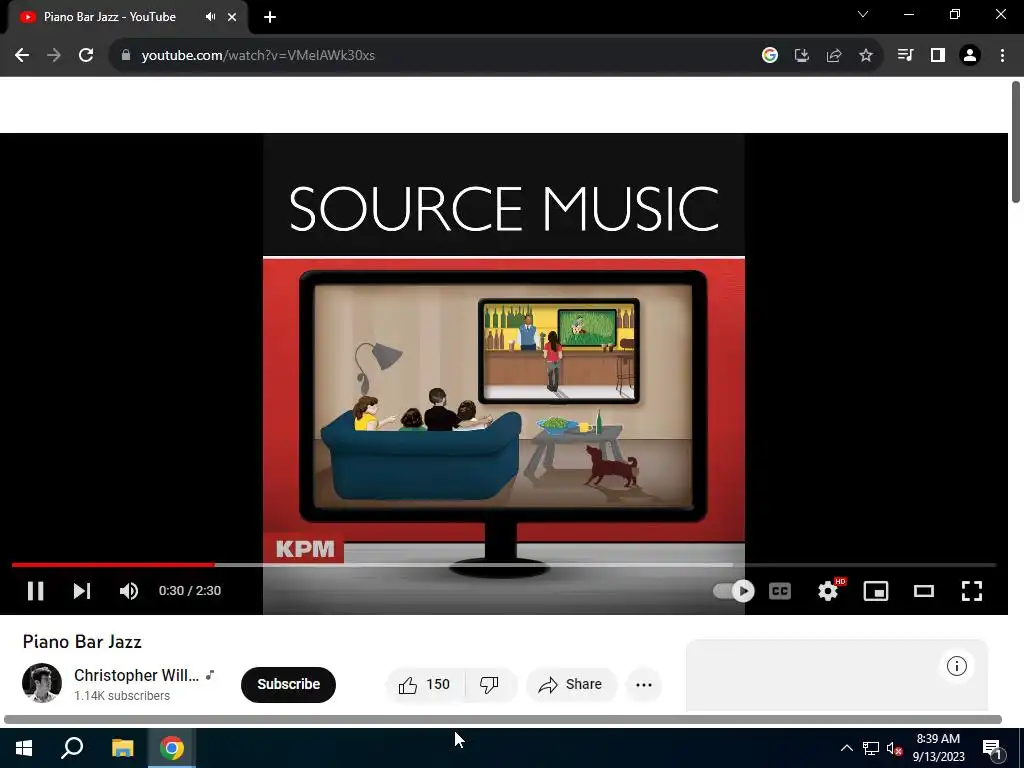Viewport: 1024px width, 768px height.
Task: Open the notification center
Action: (992, 748)
